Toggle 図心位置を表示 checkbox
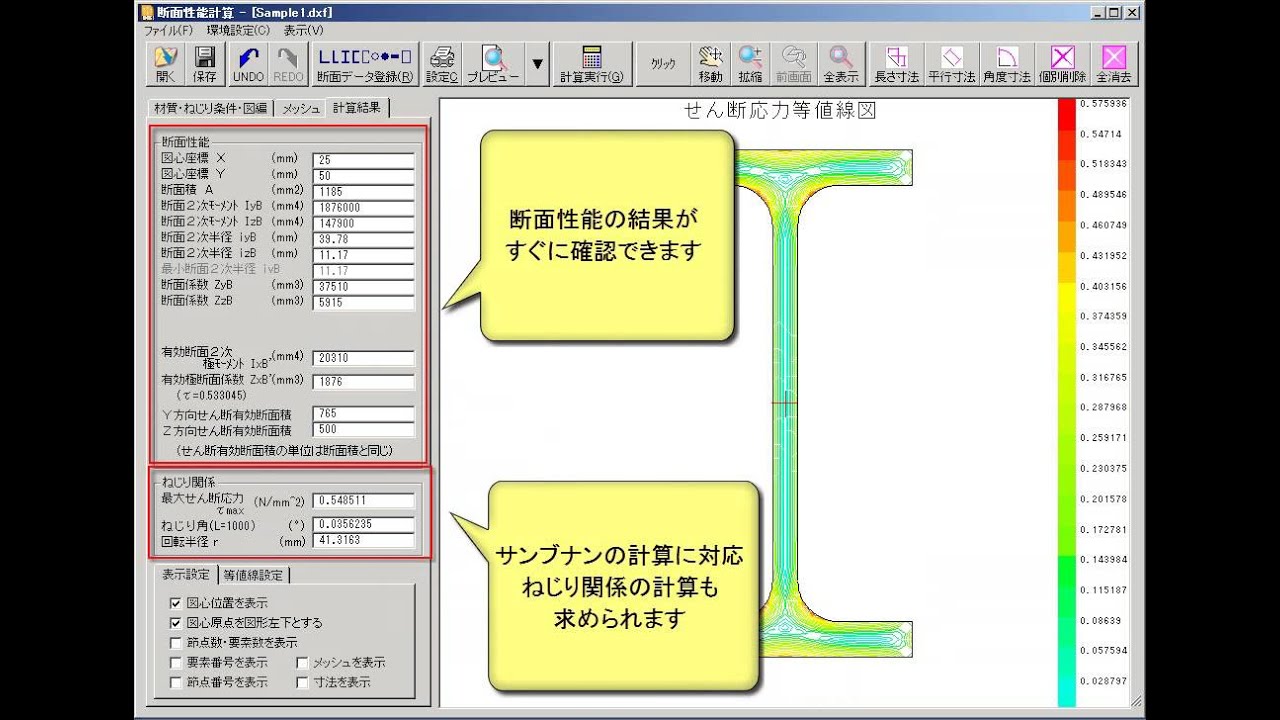The width and height of the screenshot is (1280, 720). click(x=177, y=603)
